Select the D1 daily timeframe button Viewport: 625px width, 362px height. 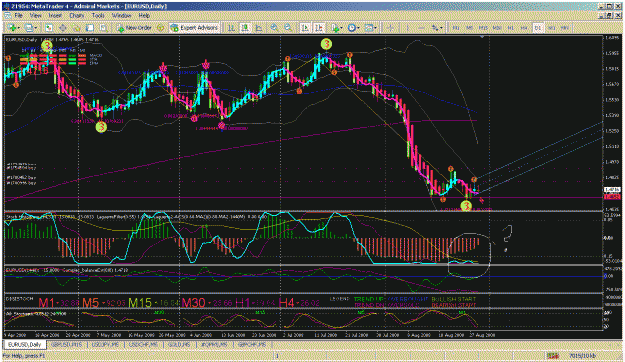coord(538,28)
